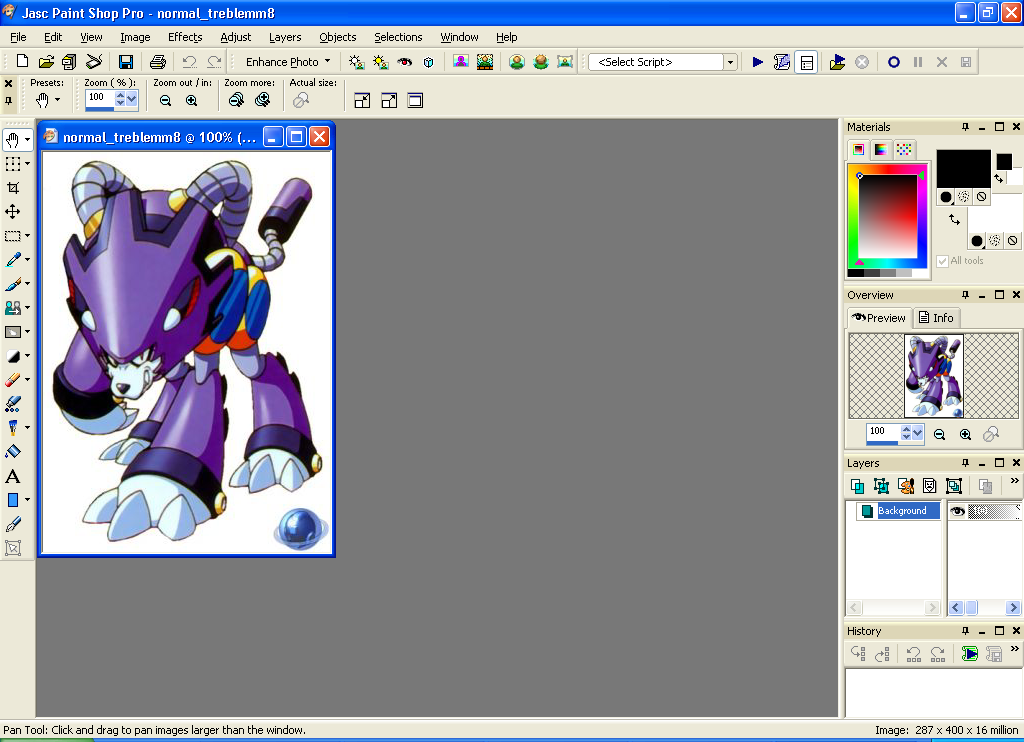
Task: Switch to Info tab in Overview
Action: (936, 317)
